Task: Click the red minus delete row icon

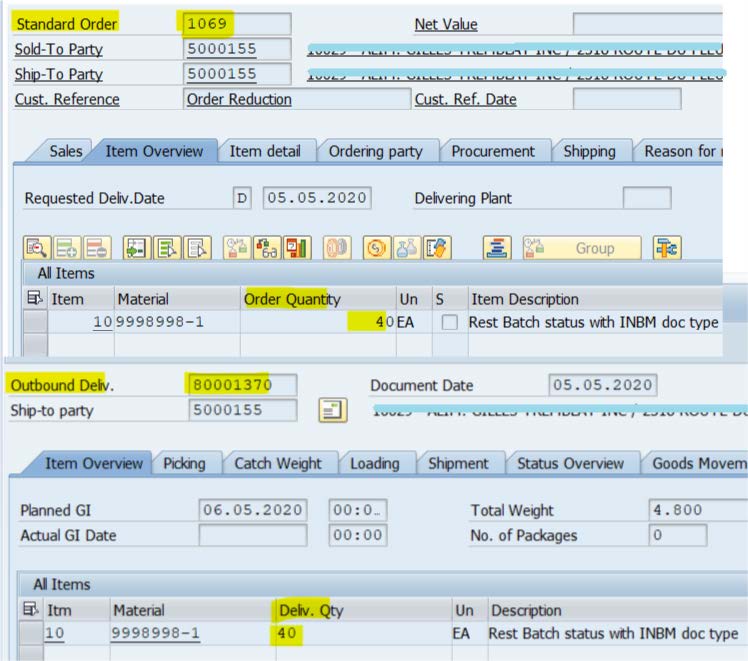Action: point(96,248)
